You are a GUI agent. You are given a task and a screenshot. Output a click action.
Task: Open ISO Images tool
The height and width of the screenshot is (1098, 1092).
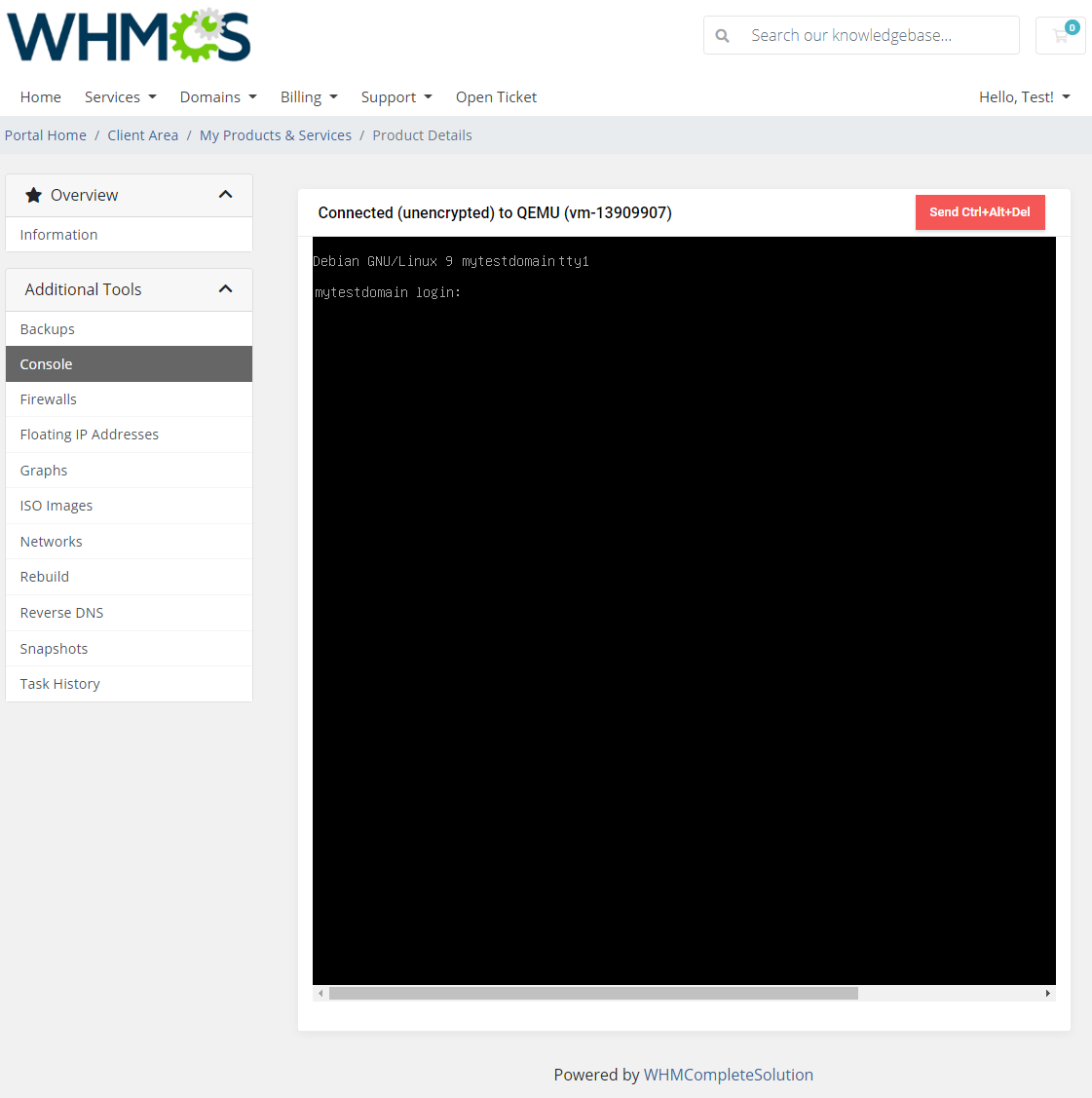(x=129, y=506)
